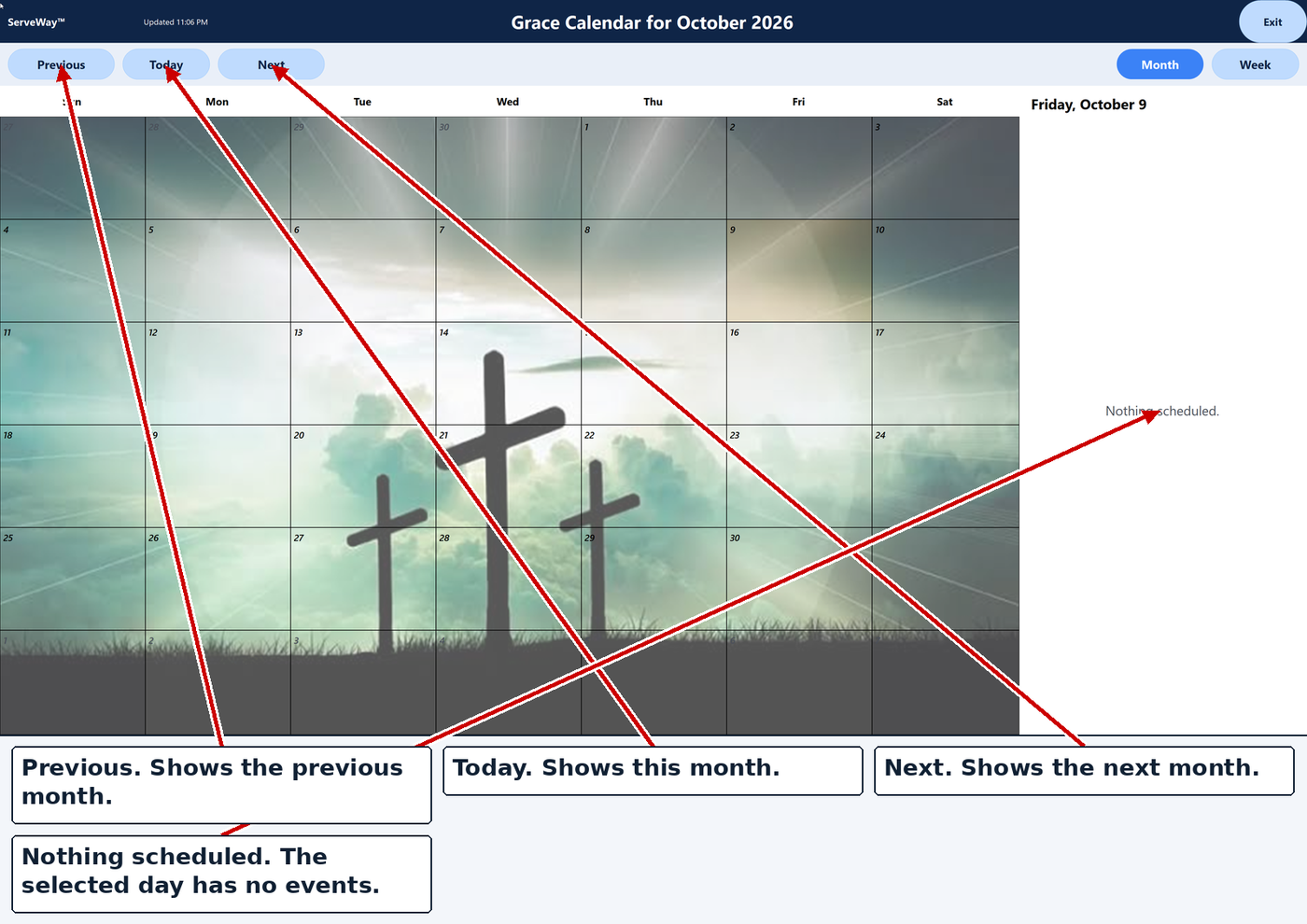This screenshot has width=1307, height=924.
Task: Select day 25 cell on Sunday
Action: pyautogui.click(x=73, y=579)
